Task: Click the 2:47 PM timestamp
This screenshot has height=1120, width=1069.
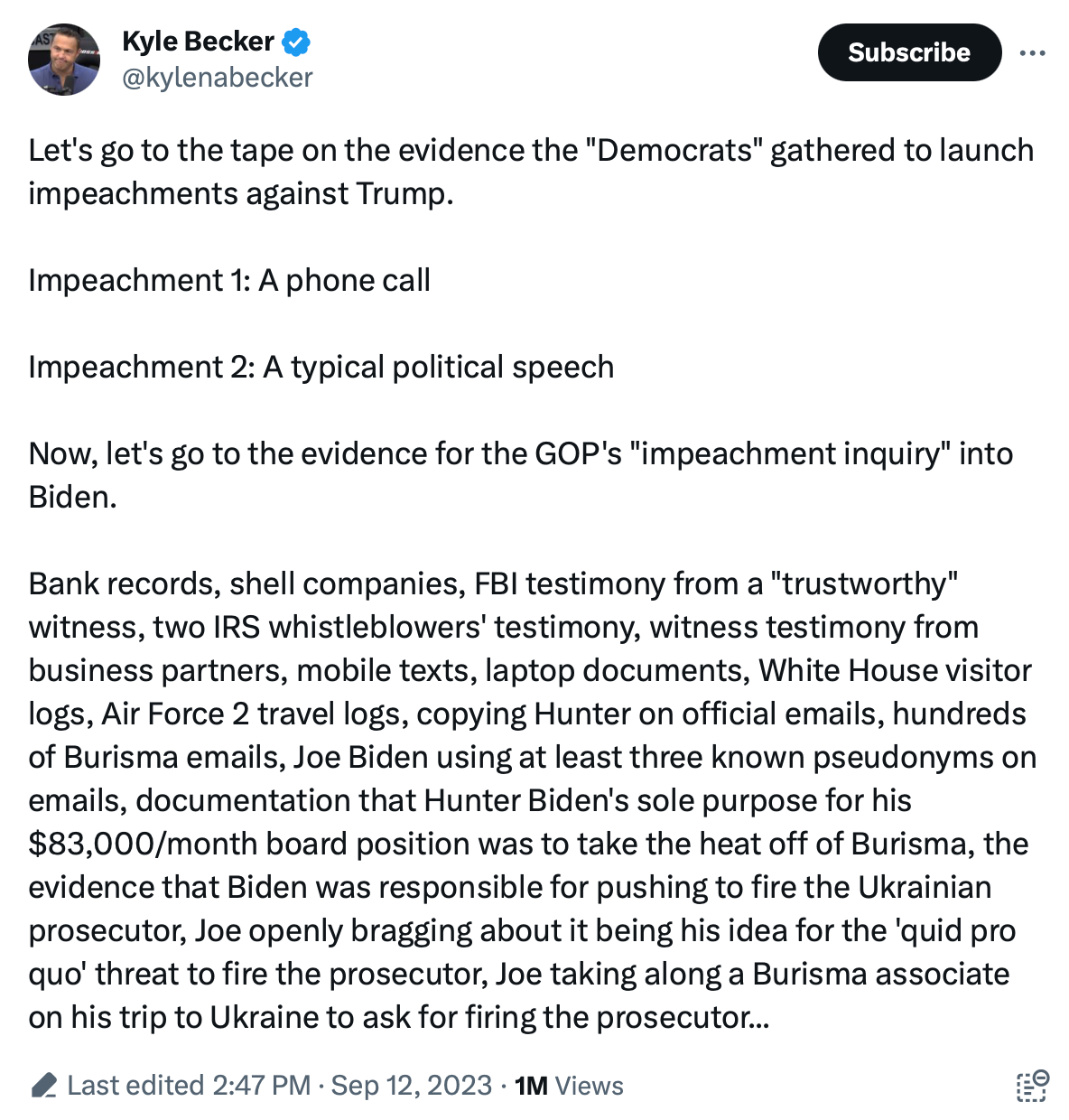Action: (x=262, y=1085)
